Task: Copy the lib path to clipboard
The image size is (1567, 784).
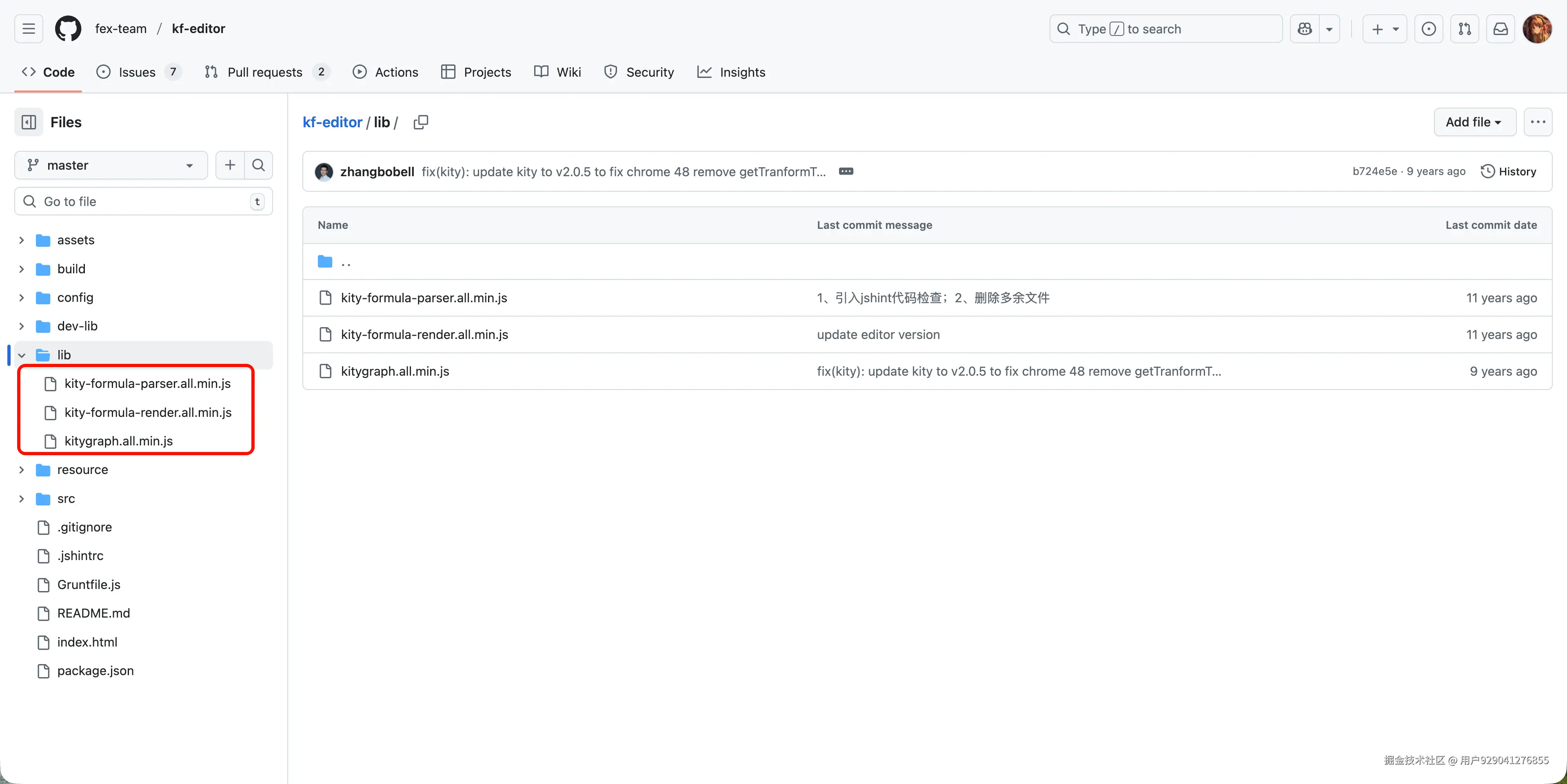Action: coord(420,122)
